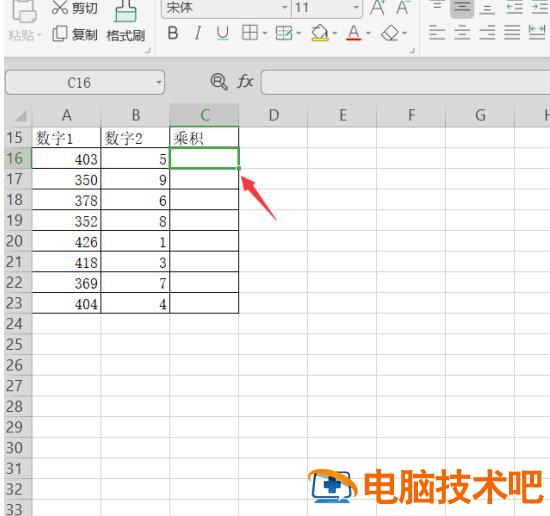550x516 pixels.
Task: Click the fx insert function icon
Action: tap(245, 82)
